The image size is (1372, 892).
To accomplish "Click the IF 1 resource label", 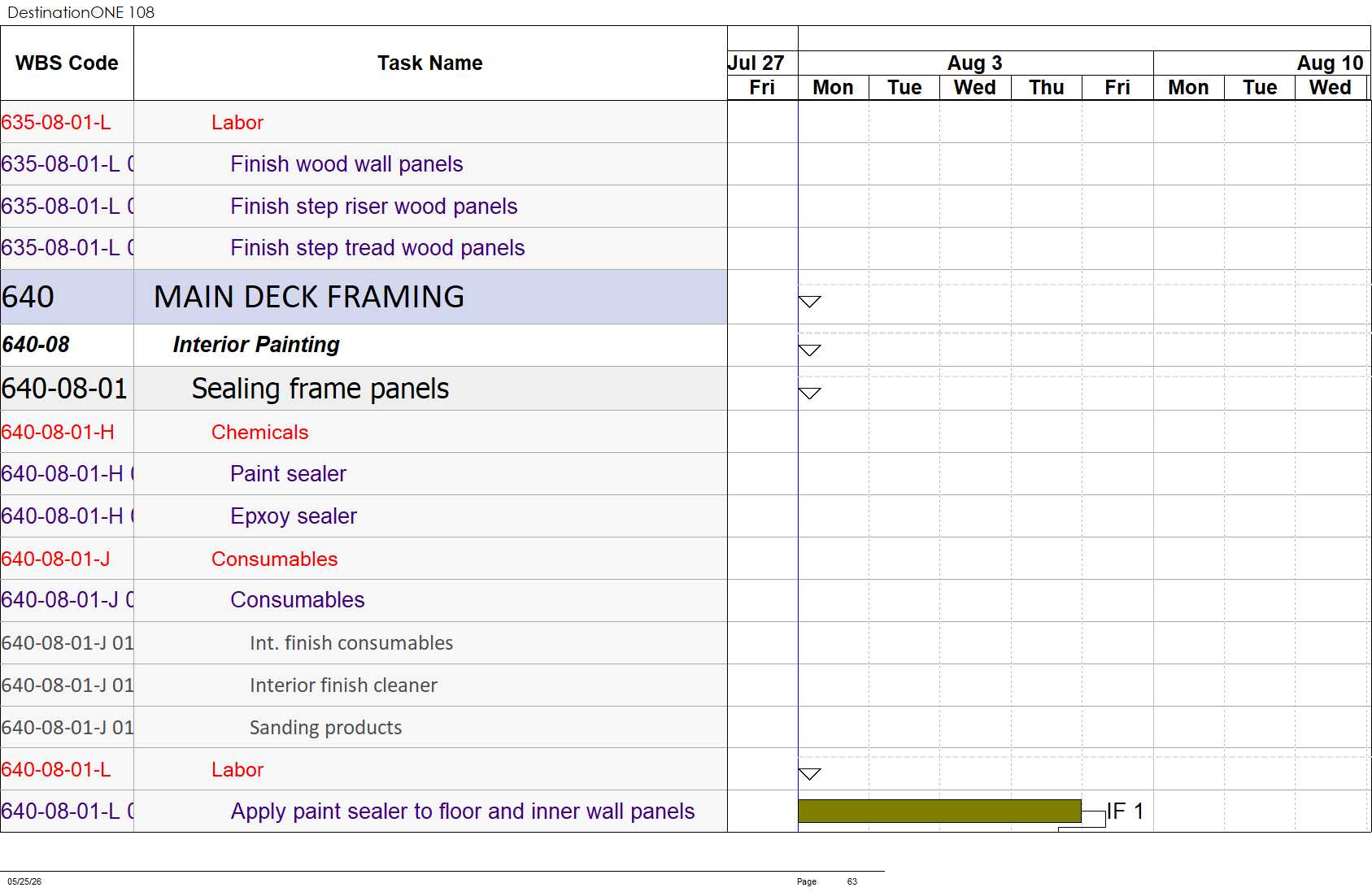I will [x=1125, y=812].
